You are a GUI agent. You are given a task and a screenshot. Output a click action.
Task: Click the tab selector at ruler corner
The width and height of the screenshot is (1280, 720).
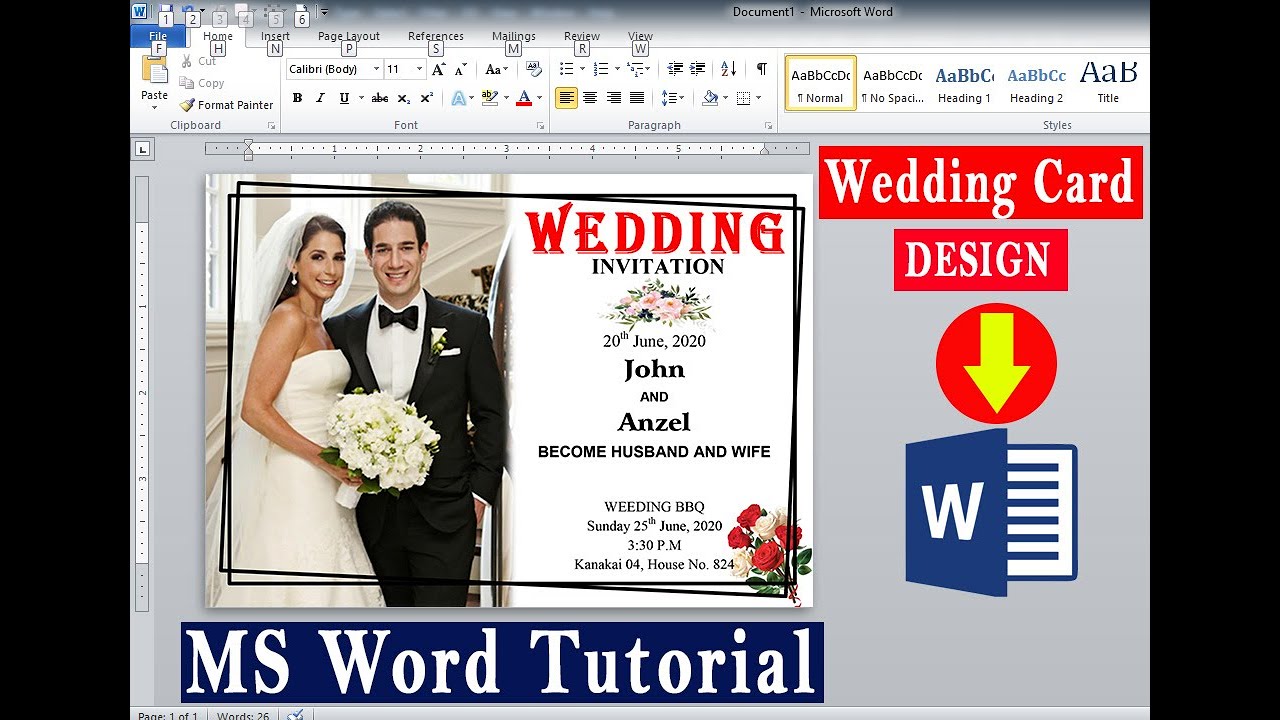tap(143, 150)
